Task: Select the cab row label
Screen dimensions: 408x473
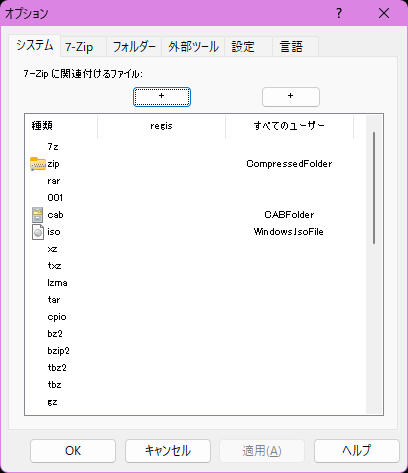Action: pos(55,215)
